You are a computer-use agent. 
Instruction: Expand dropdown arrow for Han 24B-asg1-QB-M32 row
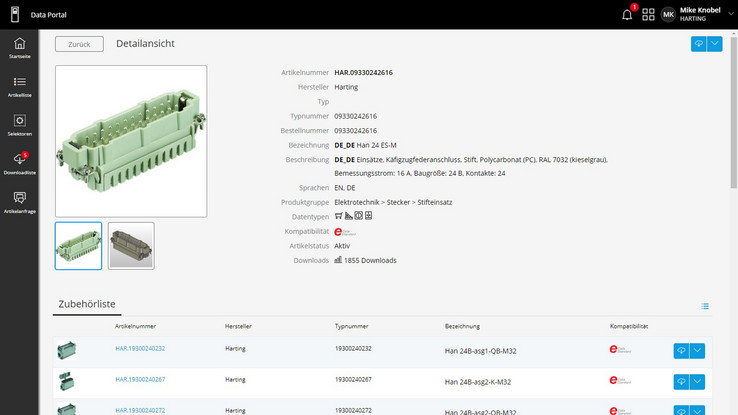click(698, 350)
